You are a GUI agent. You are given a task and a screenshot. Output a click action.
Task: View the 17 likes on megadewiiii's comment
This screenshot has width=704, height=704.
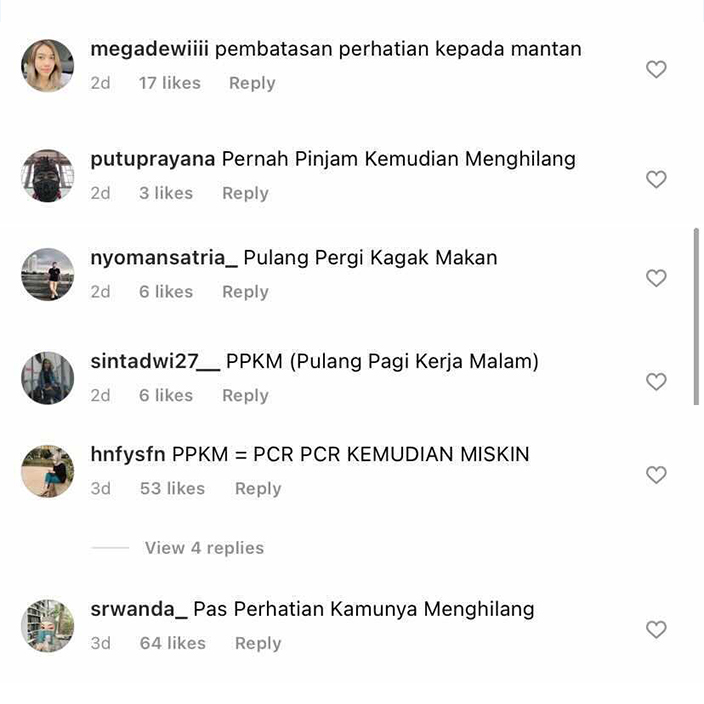170,83
